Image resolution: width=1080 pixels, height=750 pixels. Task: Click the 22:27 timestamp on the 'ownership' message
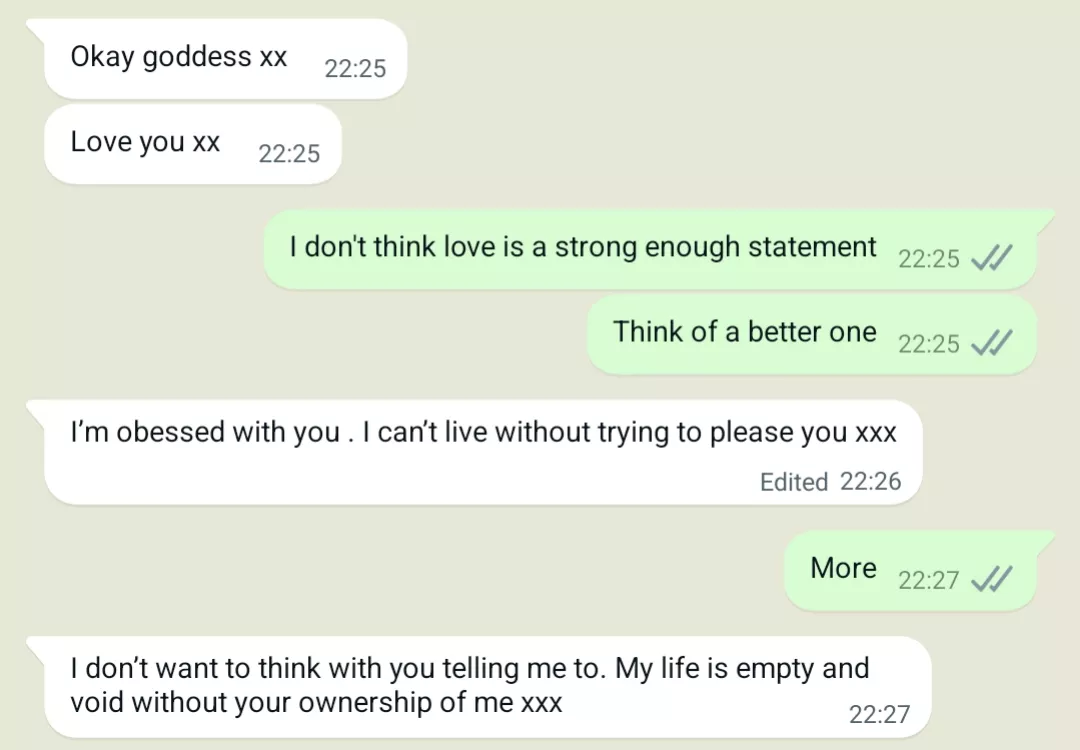pos(879,714)
